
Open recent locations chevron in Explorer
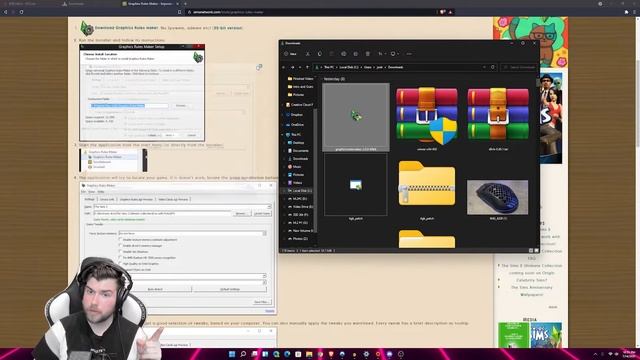click(x=300, y=67)
